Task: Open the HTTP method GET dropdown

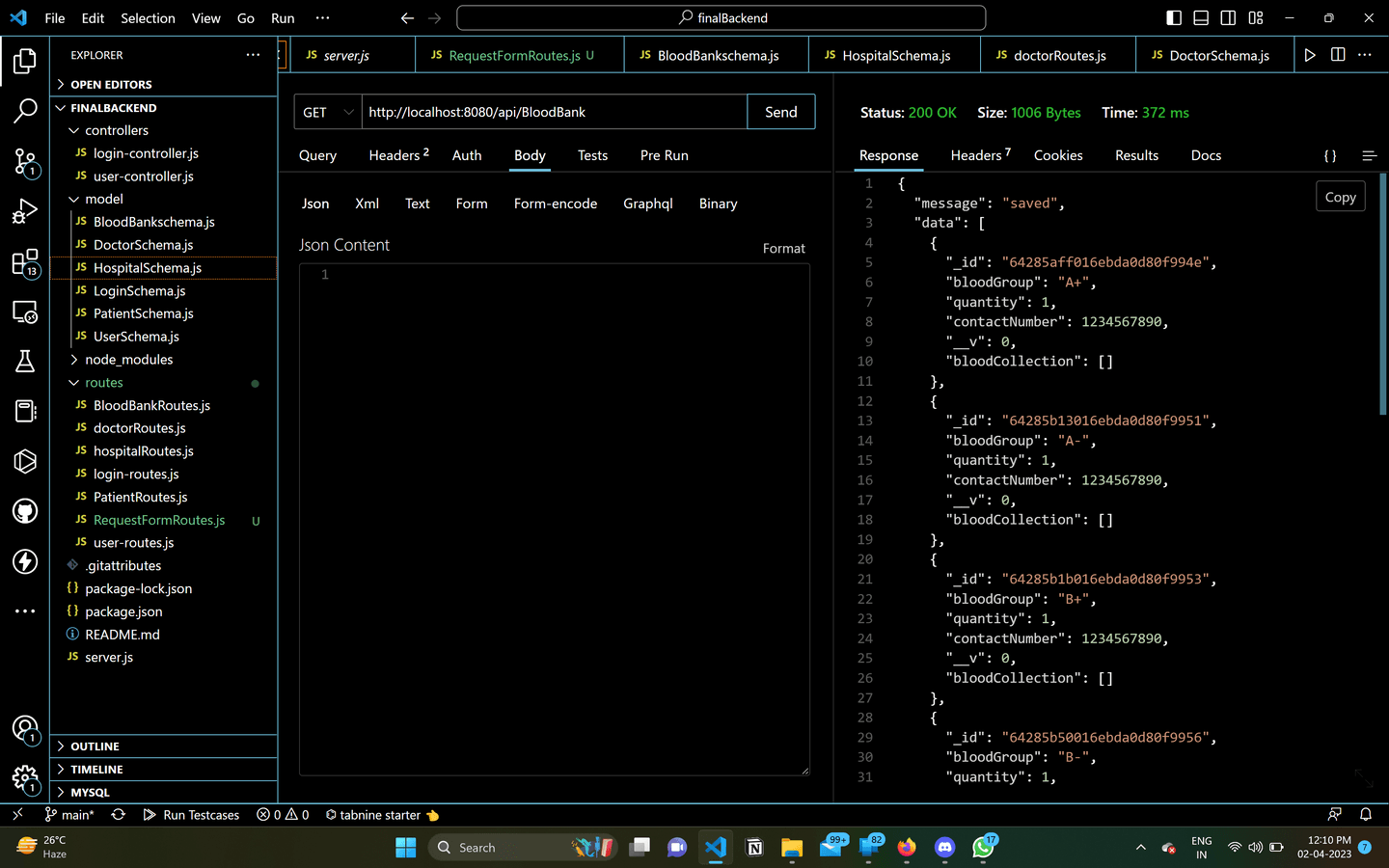Action: coord(328,112)
